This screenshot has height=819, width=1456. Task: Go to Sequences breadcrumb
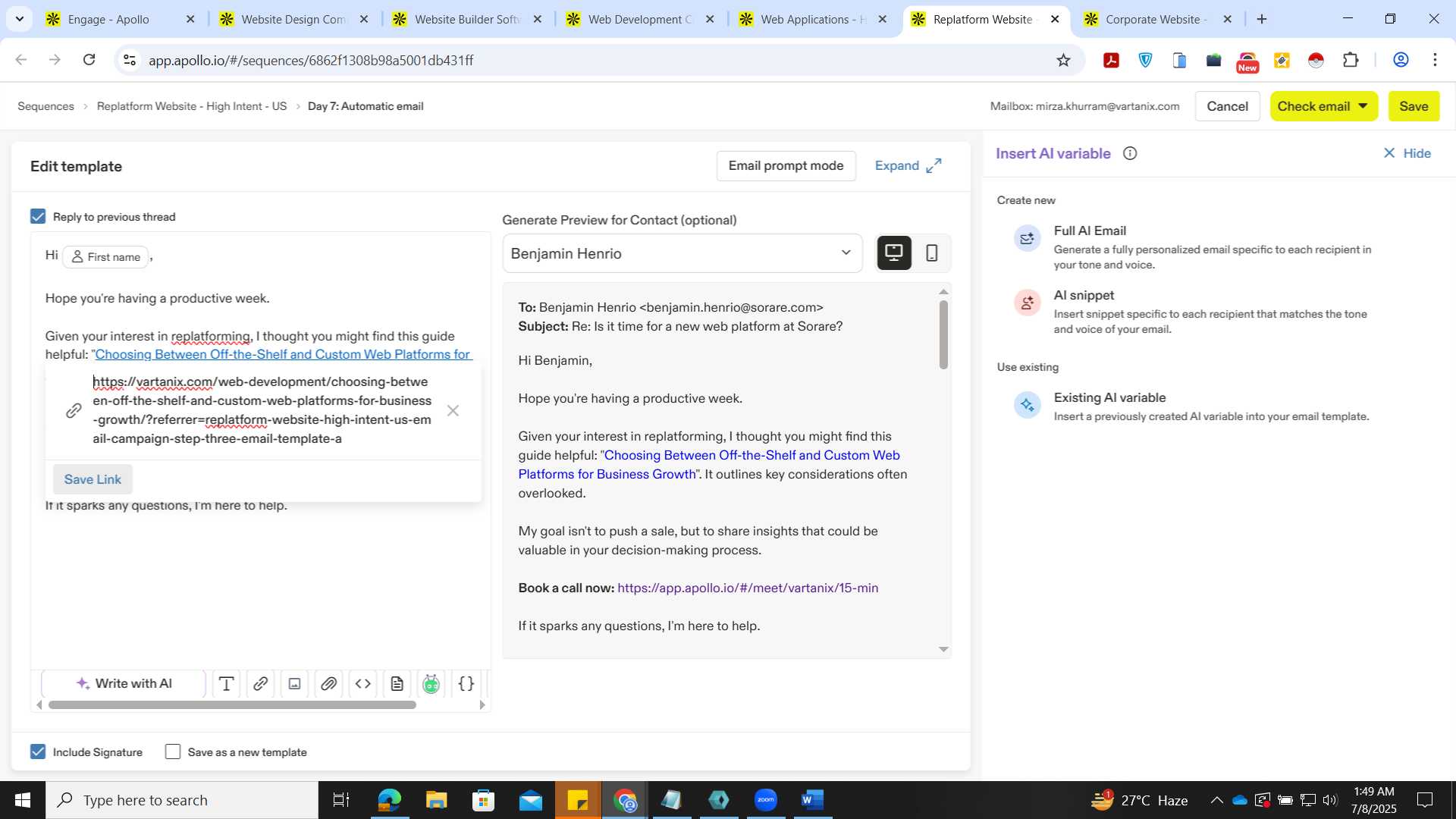[x=45, y=106]
